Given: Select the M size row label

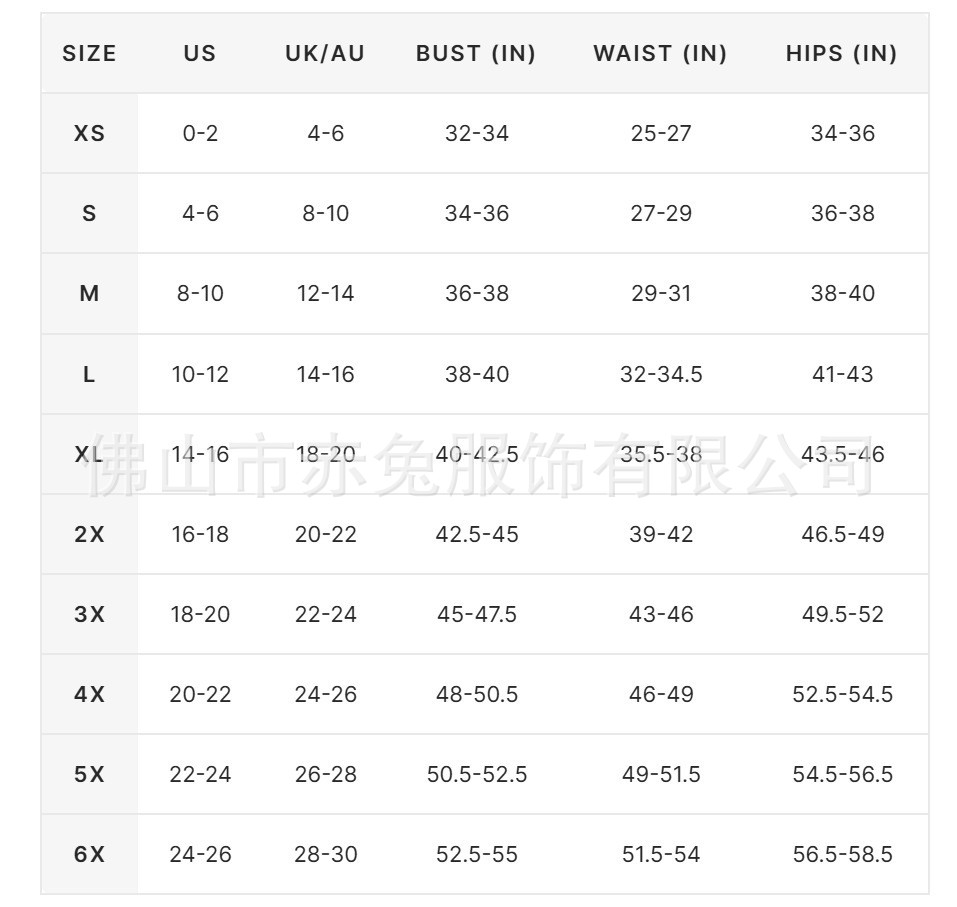Looking at the screenshot, I should point(89,293).
